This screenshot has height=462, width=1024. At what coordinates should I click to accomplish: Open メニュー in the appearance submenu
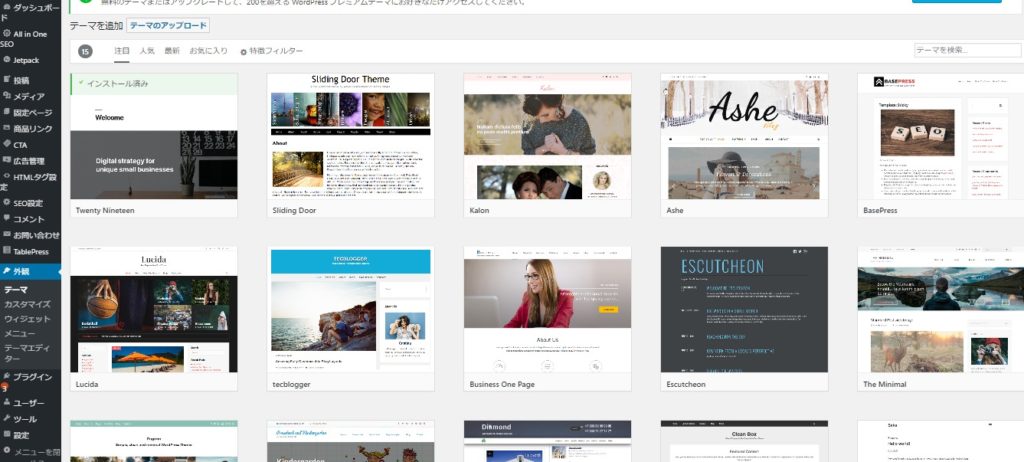[20, 334]
